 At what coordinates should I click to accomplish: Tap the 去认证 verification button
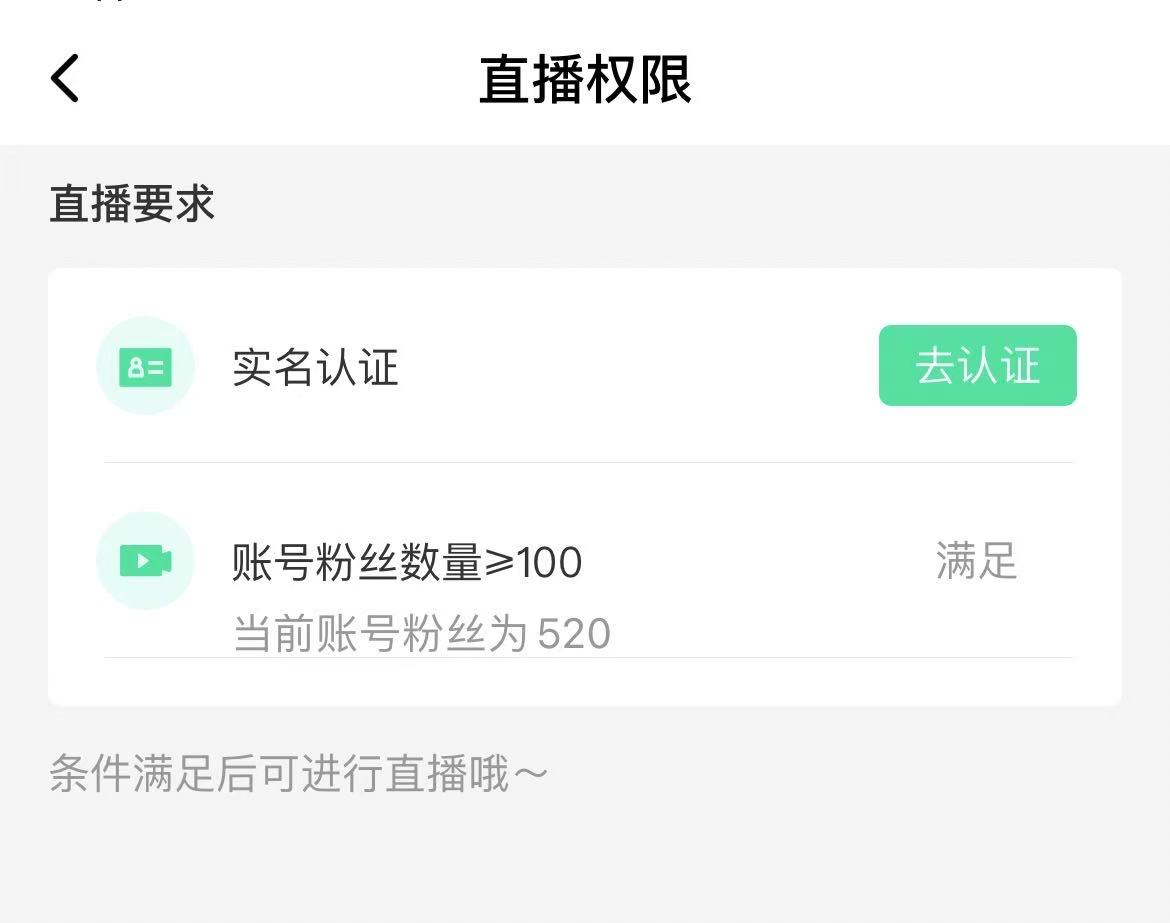pyautogui.click(x=977, y=366)
